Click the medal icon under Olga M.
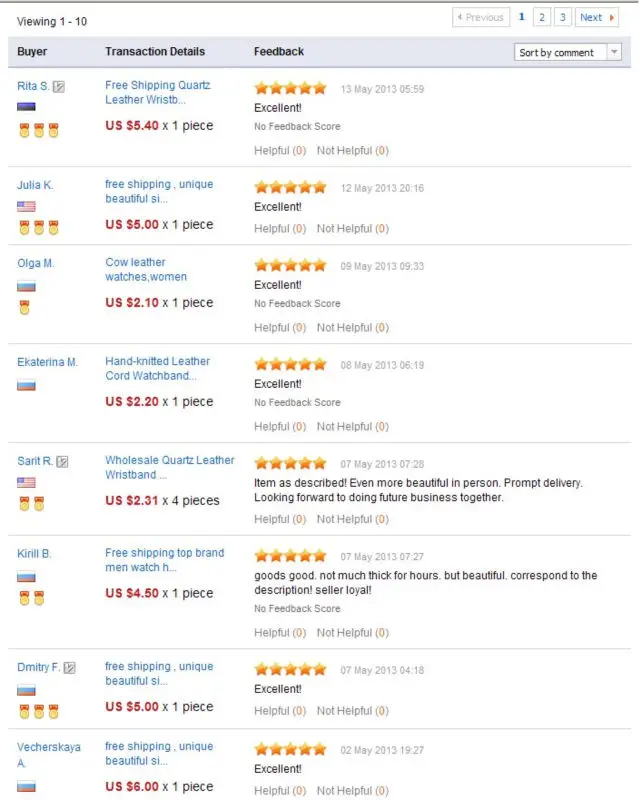This screenshot has width=639, height=800. click(x=24, y=307)
